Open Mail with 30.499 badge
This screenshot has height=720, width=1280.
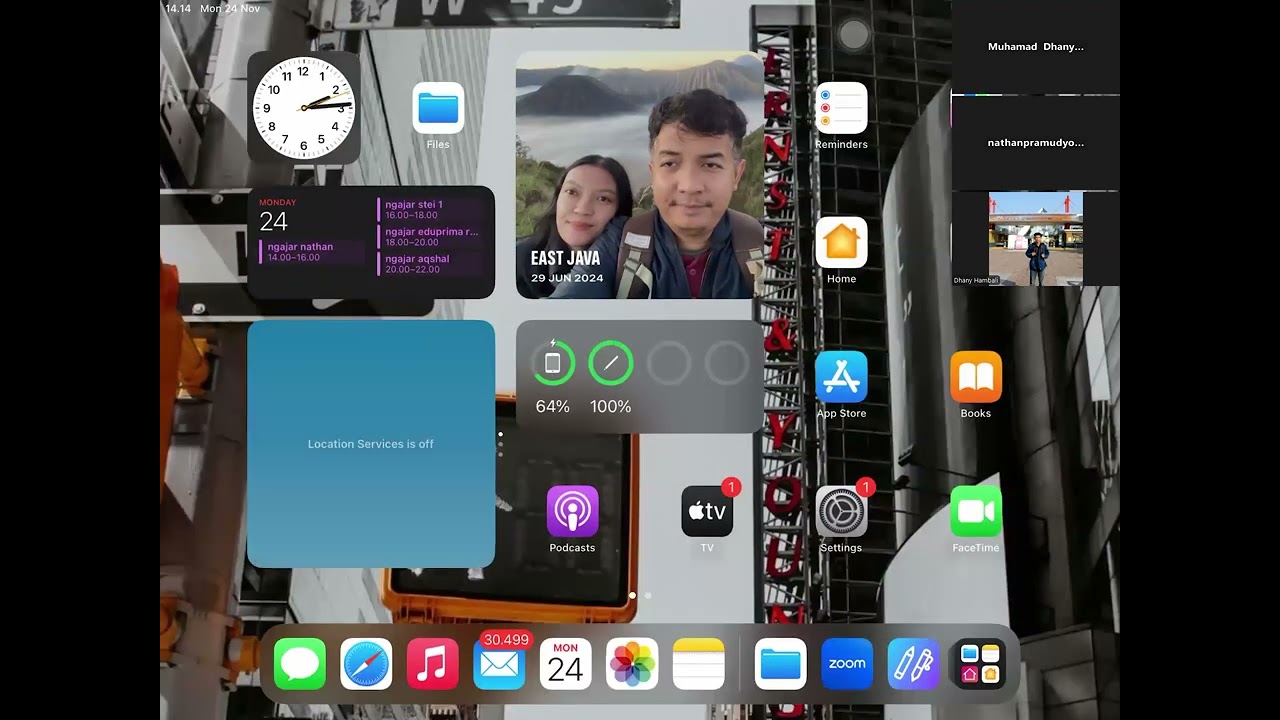[x=499, y=664]
